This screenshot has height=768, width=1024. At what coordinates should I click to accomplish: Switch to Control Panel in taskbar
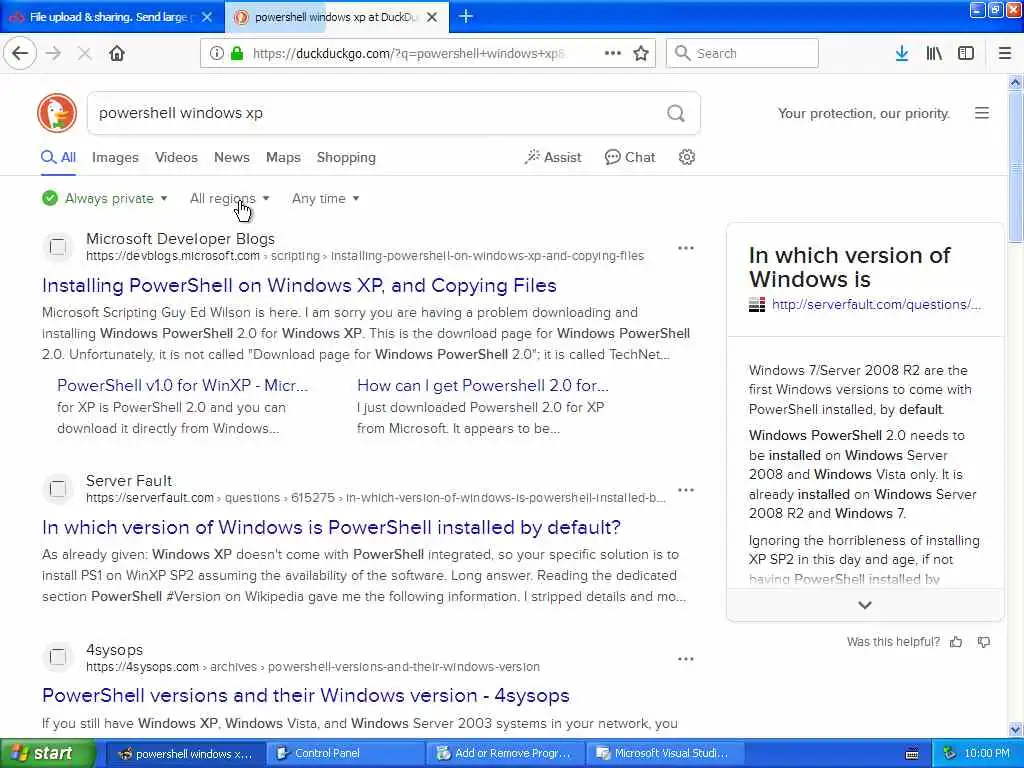click(347, 754)
